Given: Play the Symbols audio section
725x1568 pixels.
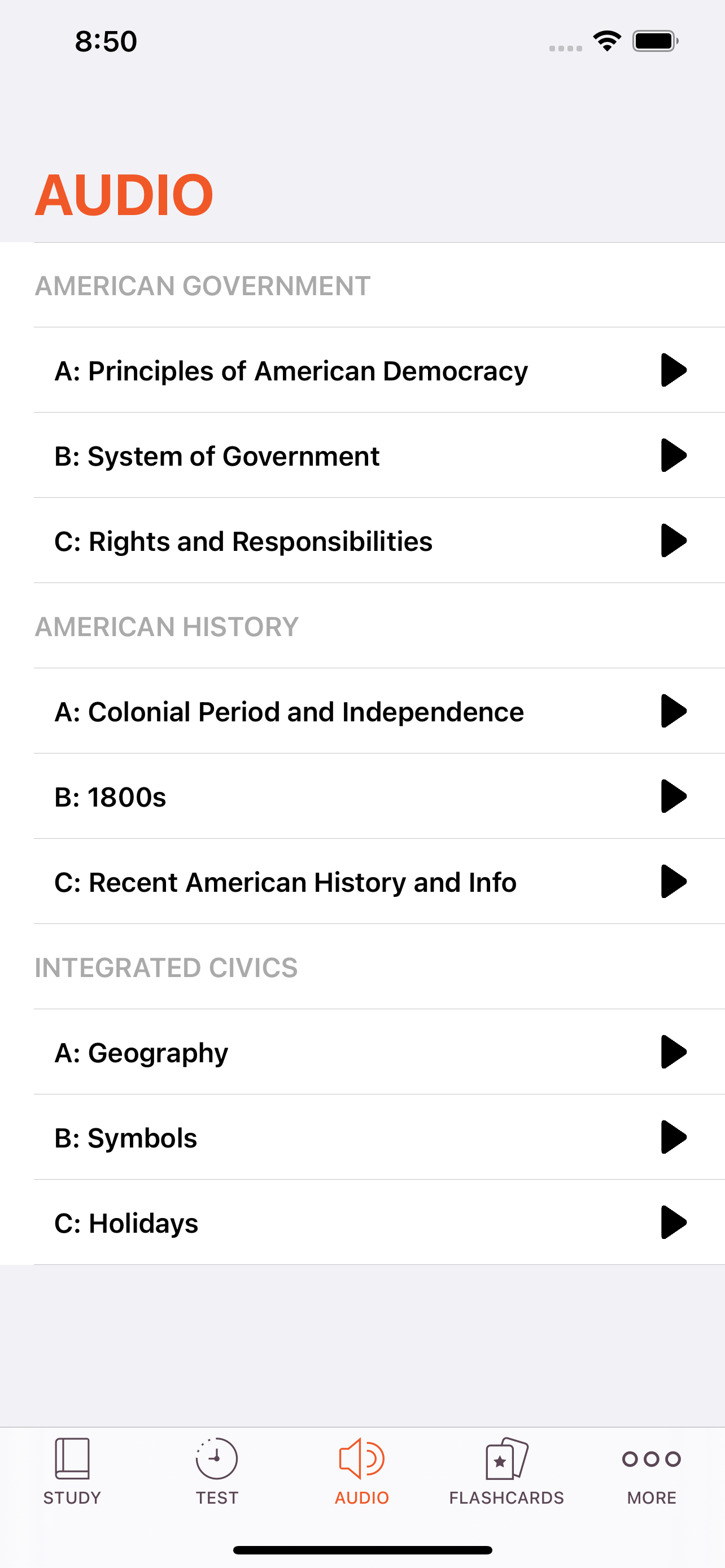Looking at the screenshot, I should point(673,1137).
